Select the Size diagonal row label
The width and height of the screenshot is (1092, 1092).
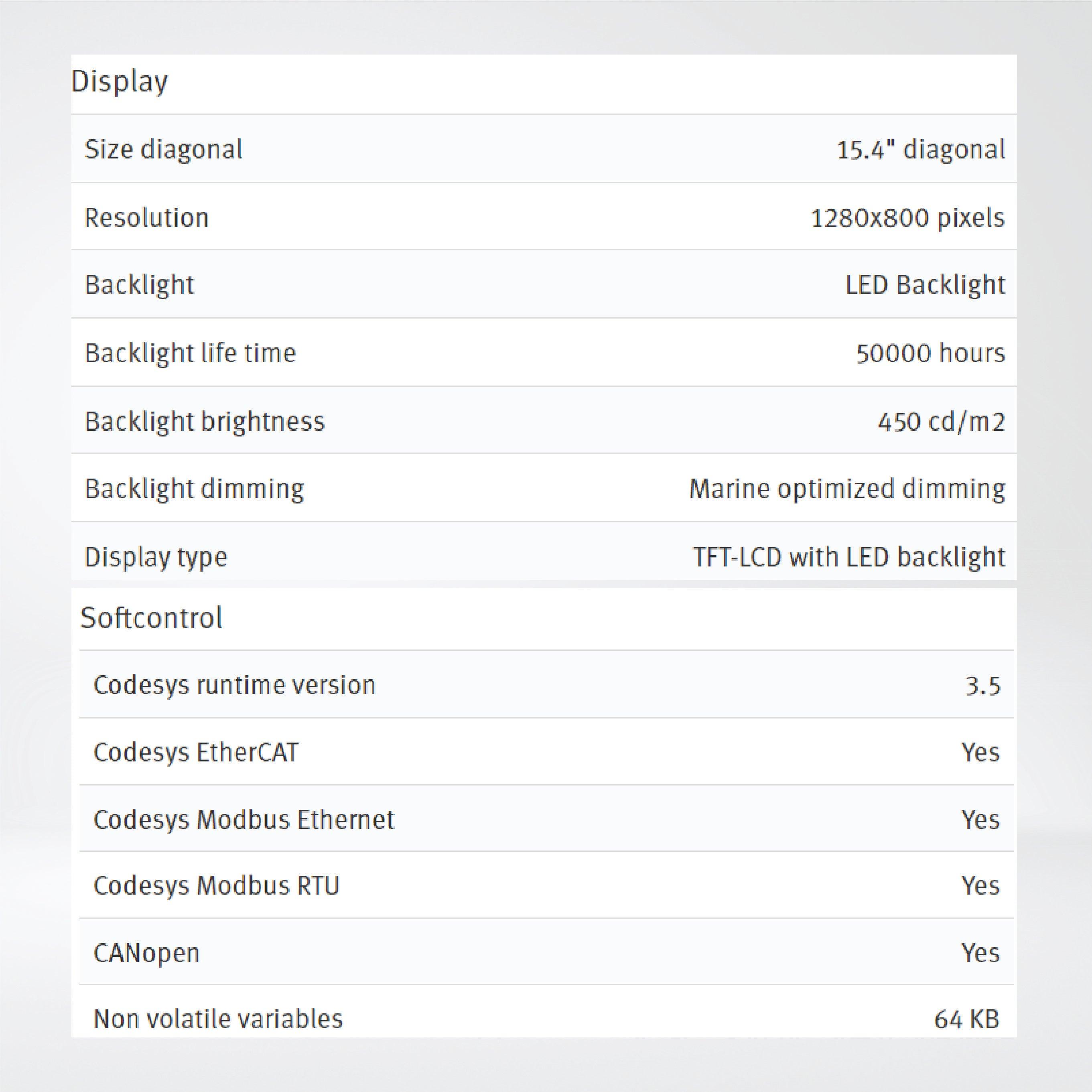[163, 150]
